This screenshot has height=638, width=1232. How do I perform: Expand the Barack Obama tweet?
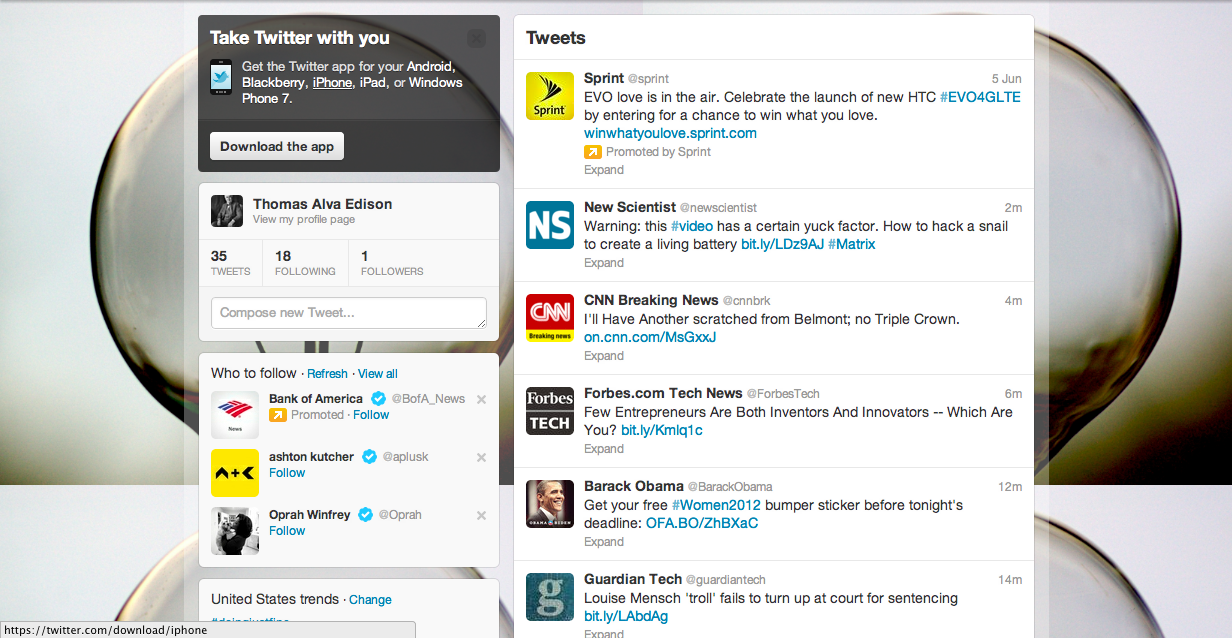[604, 542]
